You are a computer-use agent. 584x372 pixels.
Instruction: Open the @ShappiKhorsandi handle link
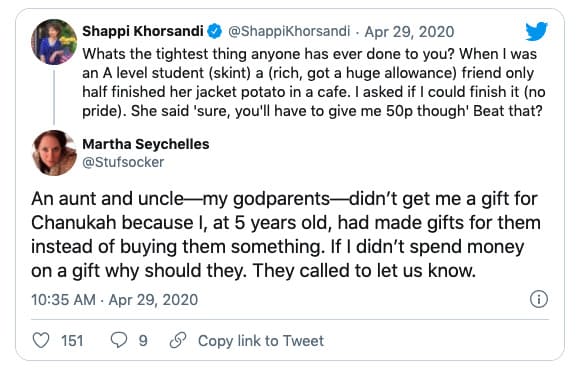[289, 31]
